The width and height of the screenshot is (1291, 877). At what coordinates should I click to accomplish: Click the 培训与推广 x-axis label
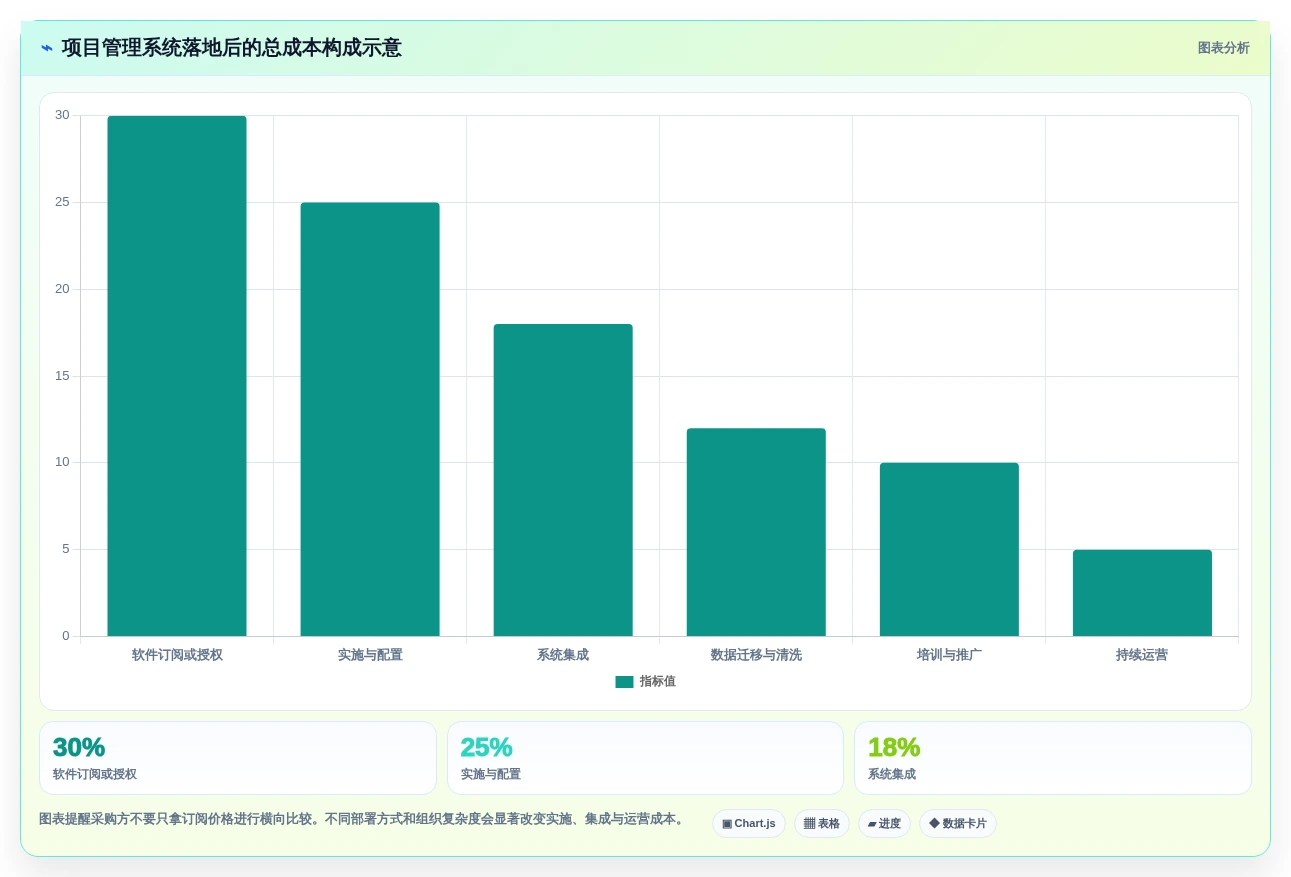949,656
